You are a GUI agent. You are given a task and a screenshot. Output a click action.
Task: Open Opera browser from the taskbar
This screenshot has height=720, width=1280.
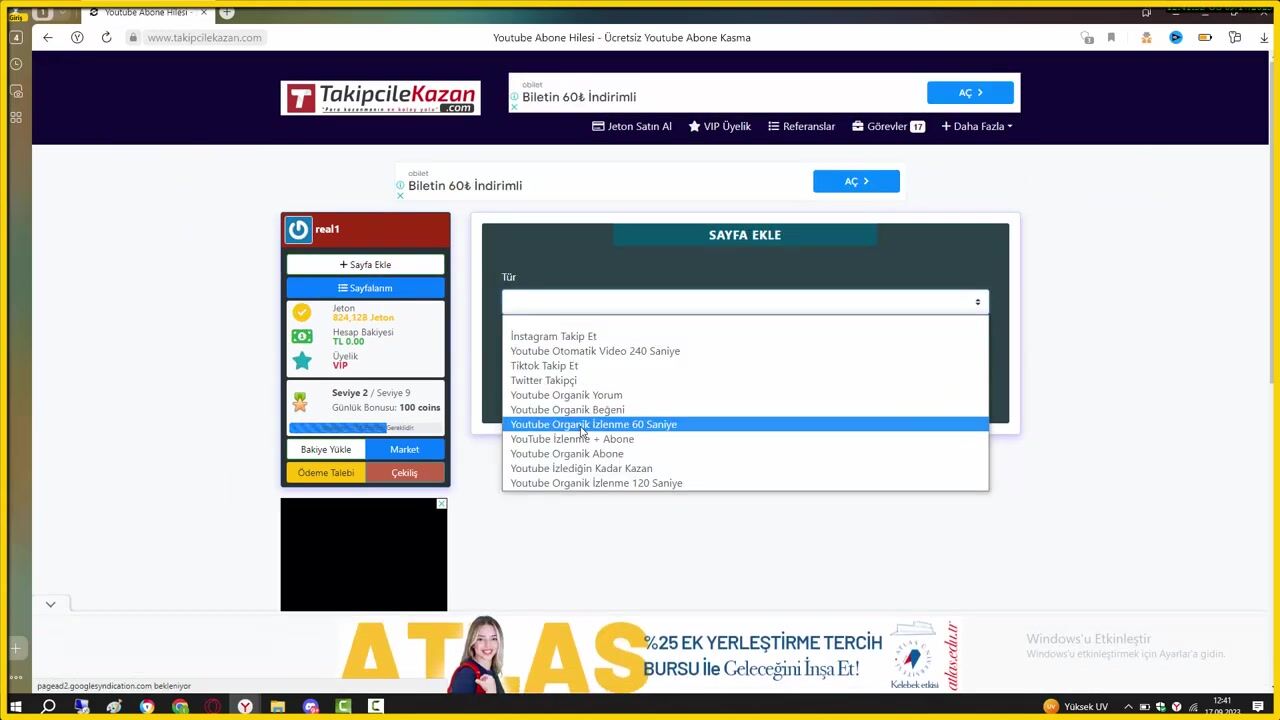coord(212,706)
